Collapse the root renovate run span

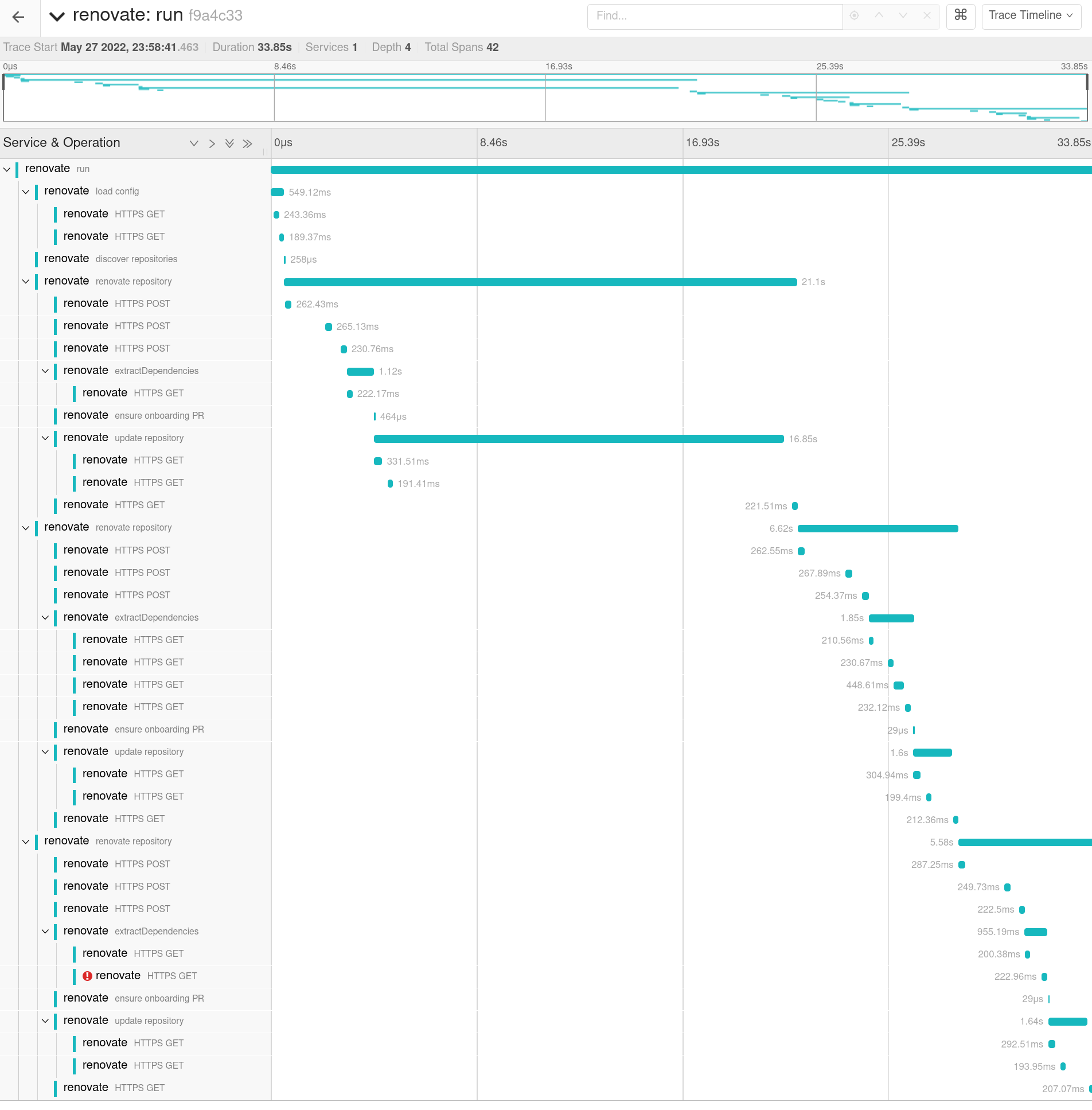click(7, 169)
